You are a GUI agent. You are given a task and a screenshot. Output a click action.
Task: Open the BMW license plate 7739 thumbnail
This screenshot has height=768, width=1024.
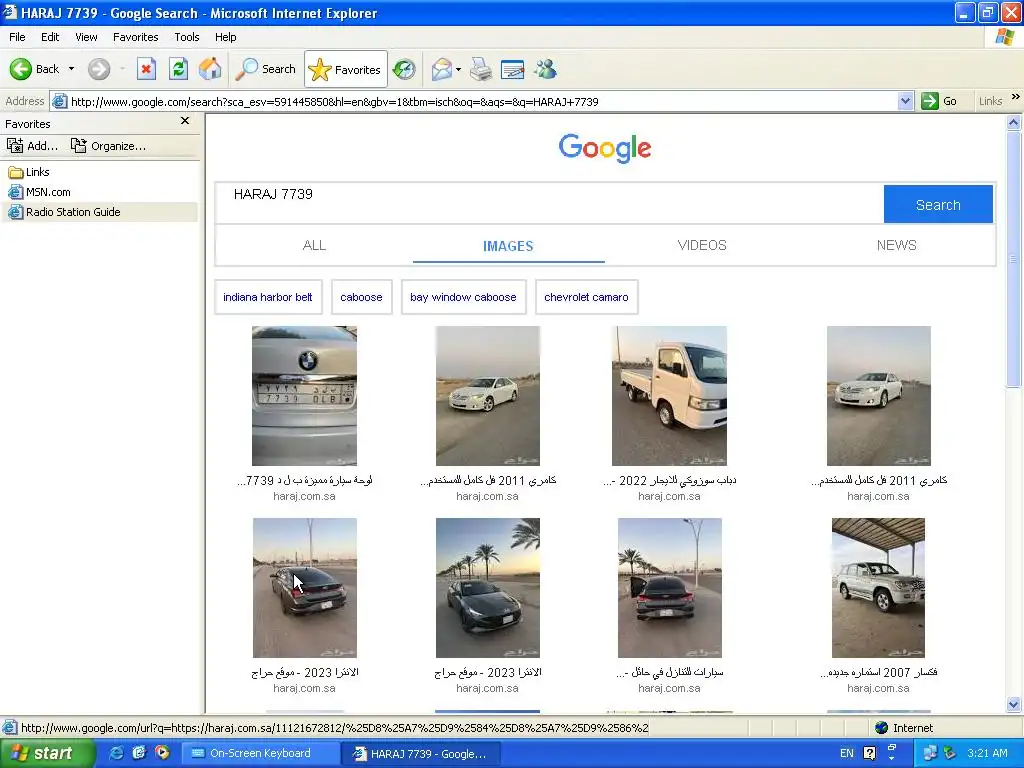tap(304, 396)
